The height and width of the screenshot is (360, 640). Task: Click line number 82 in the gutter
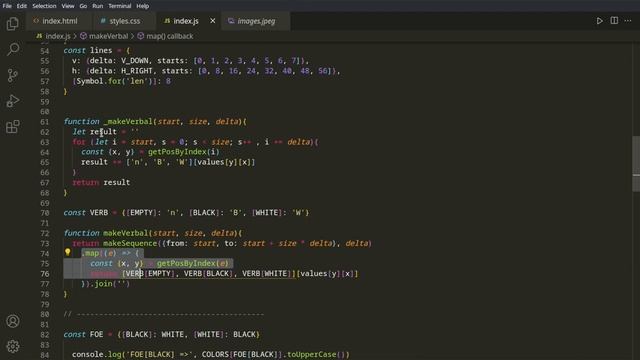(x=44, y=335)
